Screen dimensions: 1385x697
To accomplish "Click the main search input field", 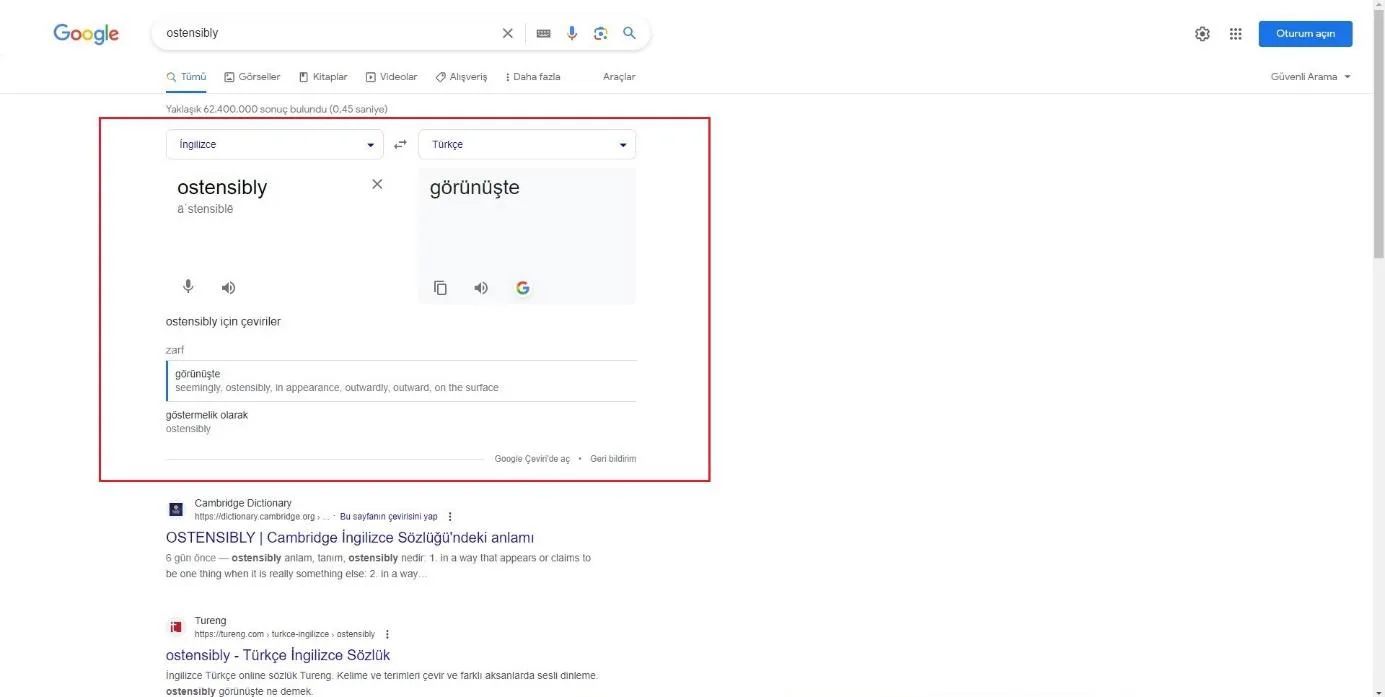I will [x=330, y=33].
